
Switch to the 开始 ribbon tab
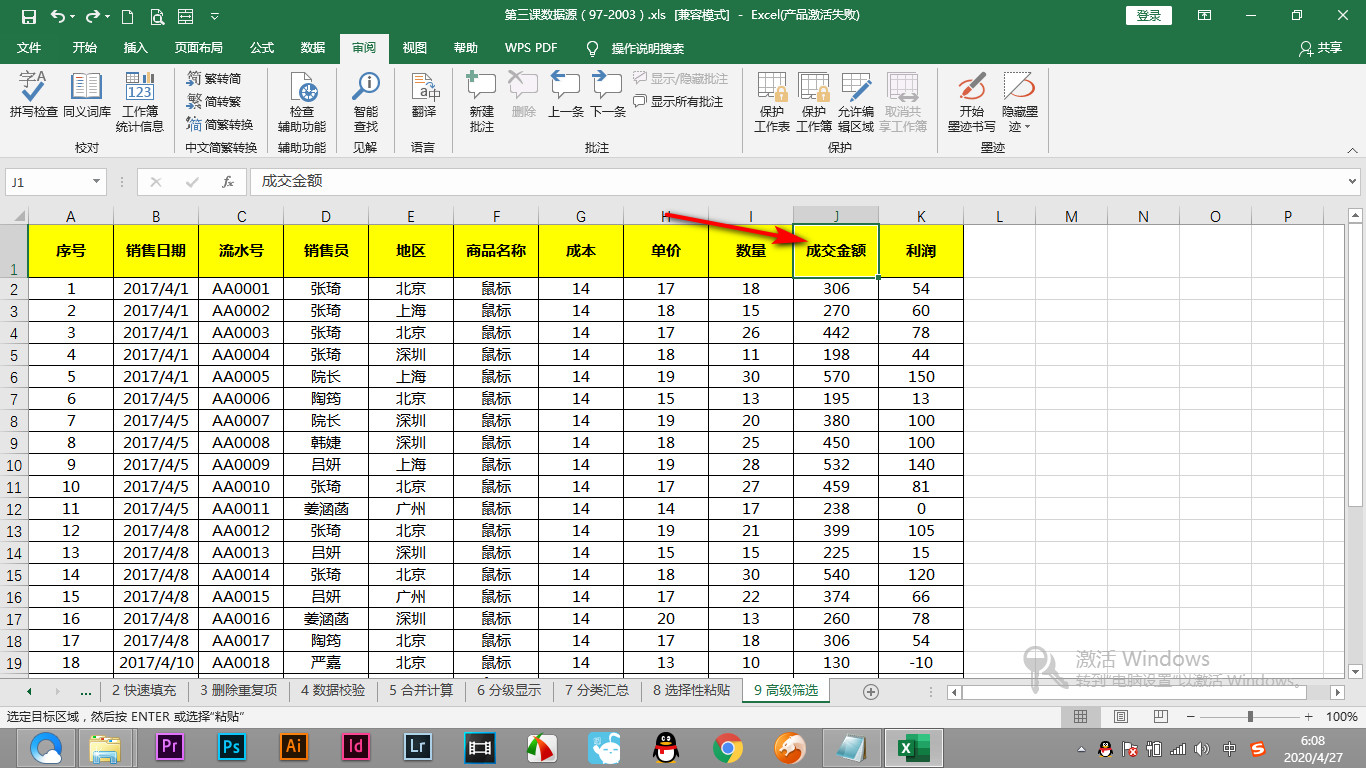point(85,47)
